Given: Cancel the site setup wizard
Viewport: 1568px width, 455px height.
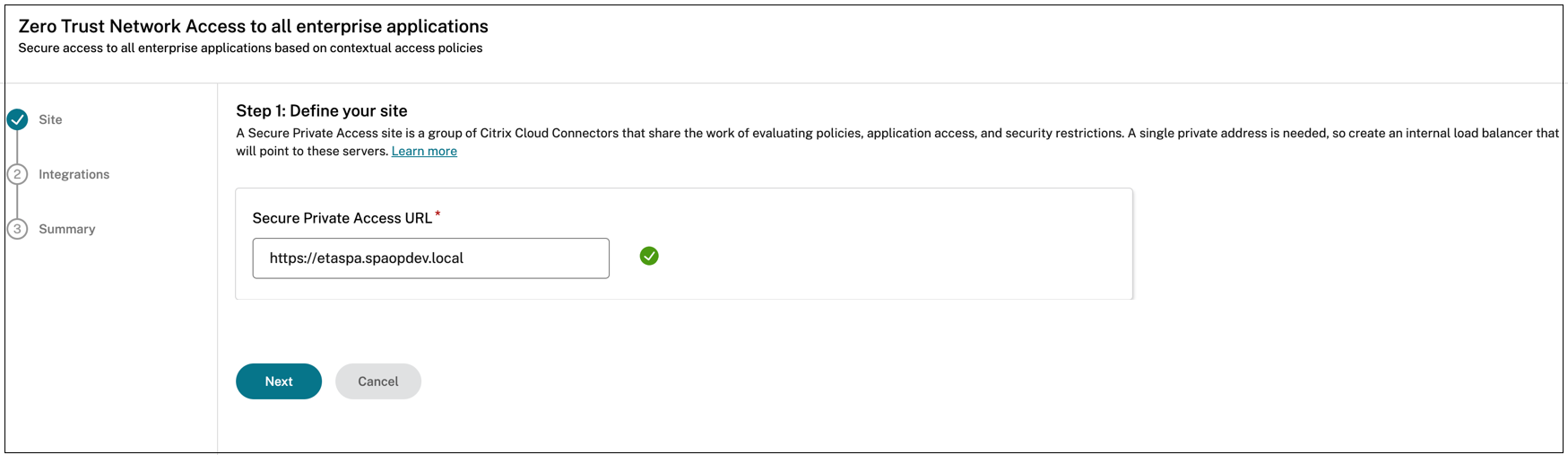Looking at the screenshot, I should 377,381.
